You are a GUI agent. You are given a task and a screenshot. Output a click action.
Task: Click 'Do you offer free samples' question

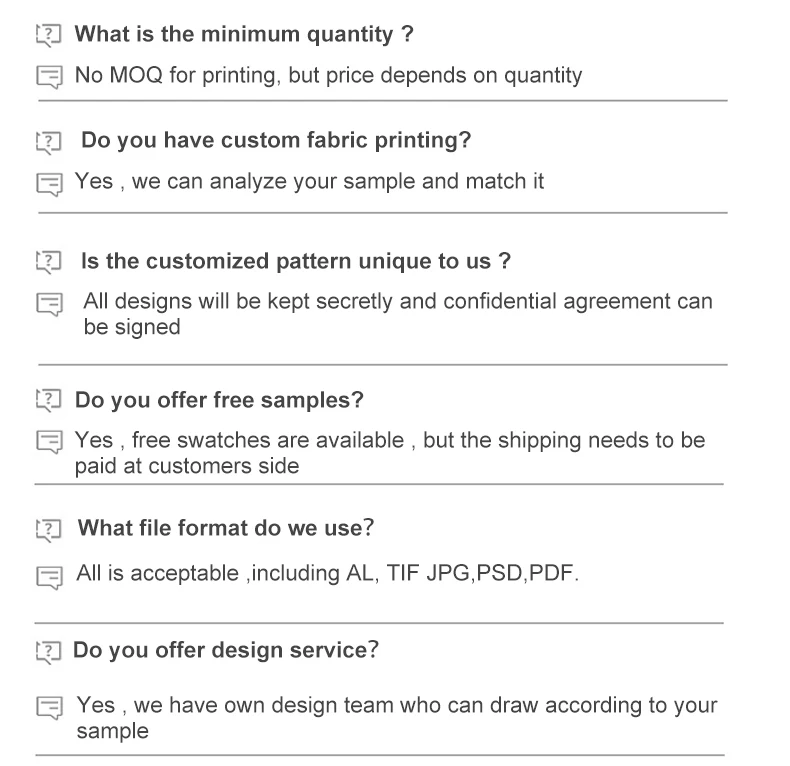tap(219, 400)
